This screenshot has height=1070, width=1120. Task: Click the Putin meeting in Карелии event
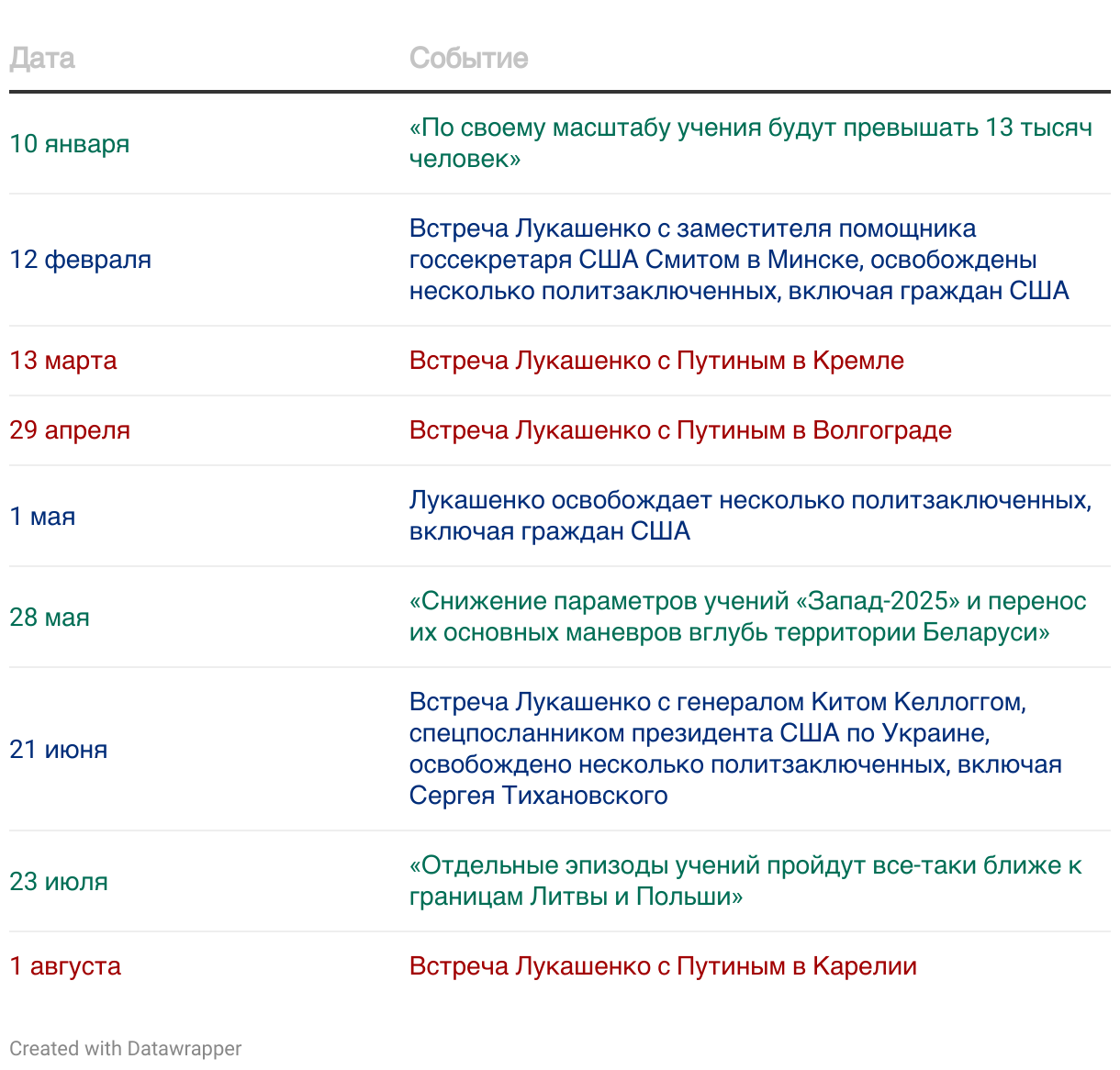[x=663, y=966]
